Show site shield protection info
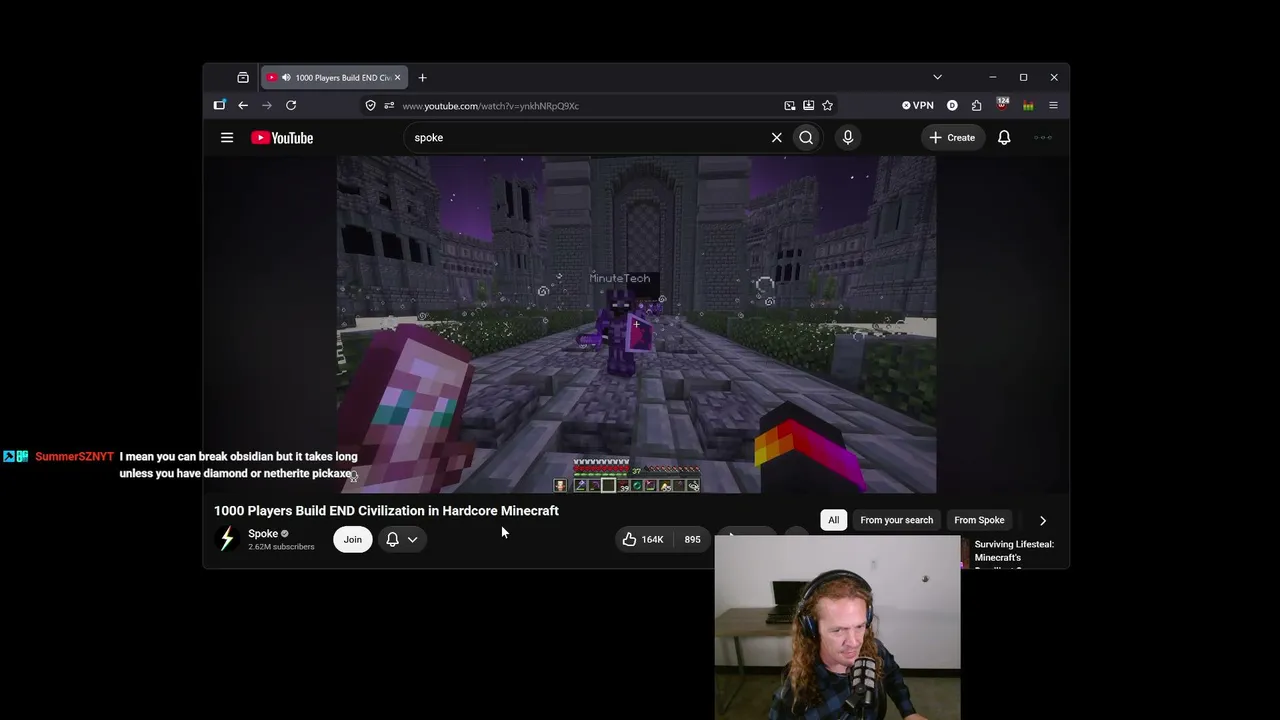The image size is (1280, 720). coord(371,106)
